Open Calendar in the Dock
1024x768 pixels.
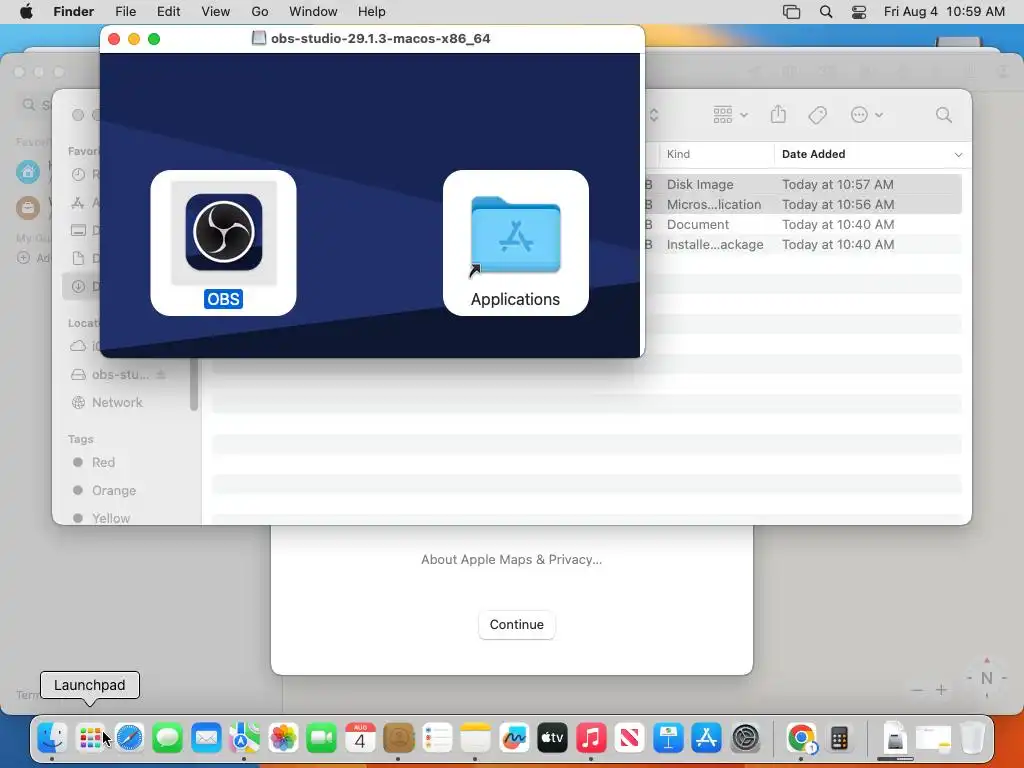(x=360, y=738)
